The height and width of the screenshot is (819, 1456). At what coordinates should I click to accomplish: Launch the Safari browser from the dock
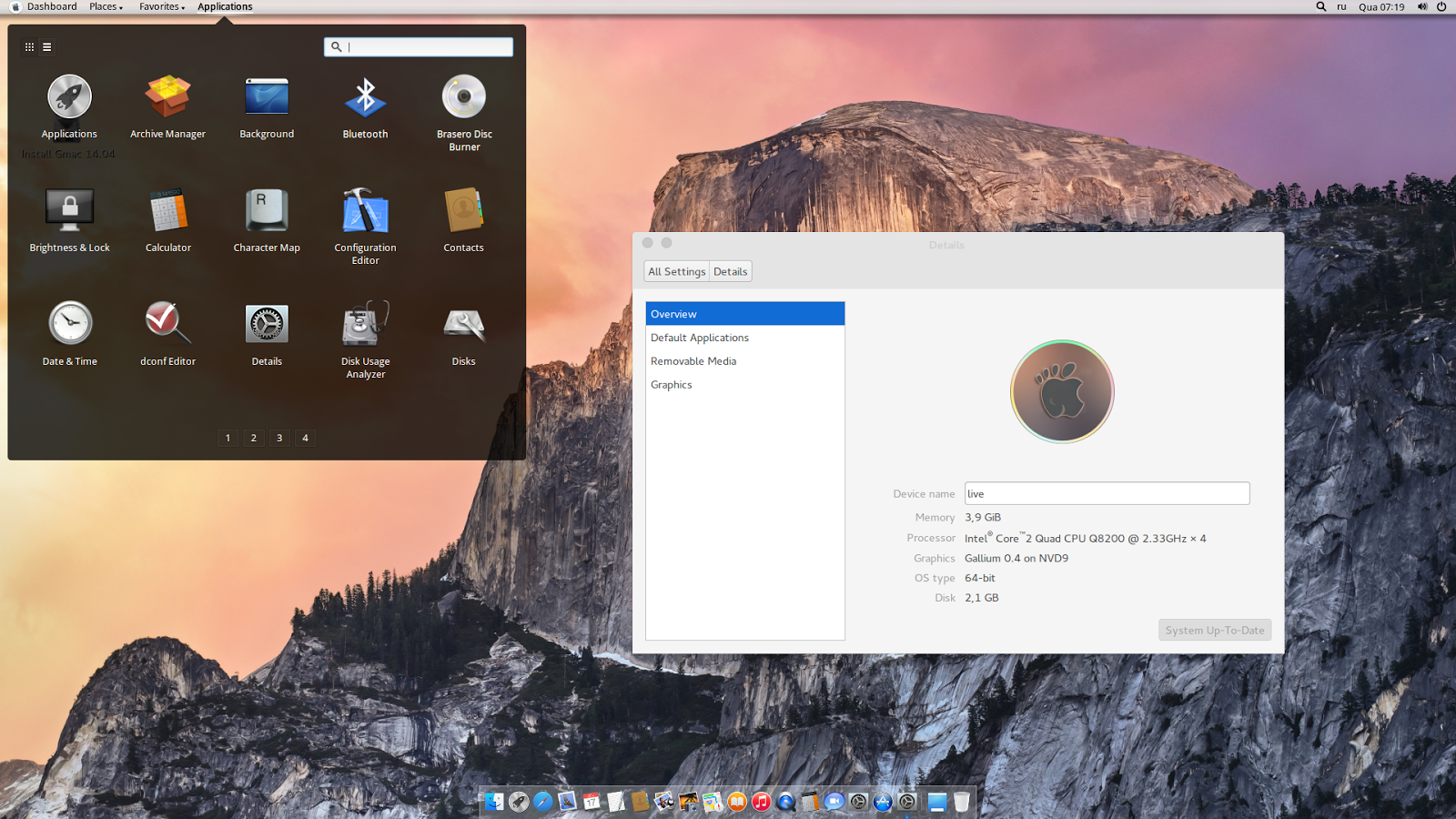543,802
